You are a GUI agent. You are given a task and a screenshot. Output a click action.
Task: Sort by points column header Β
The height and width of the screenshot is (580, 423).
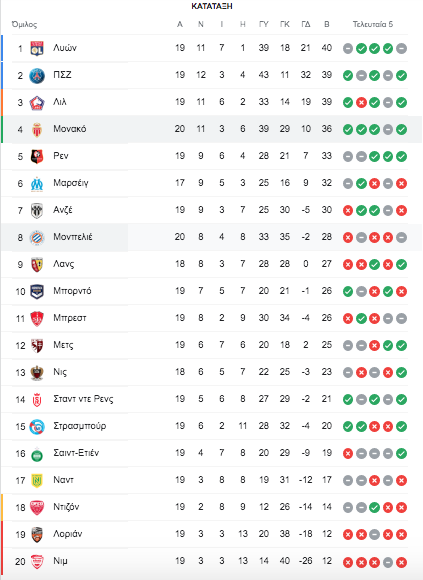tap(326, 24)
